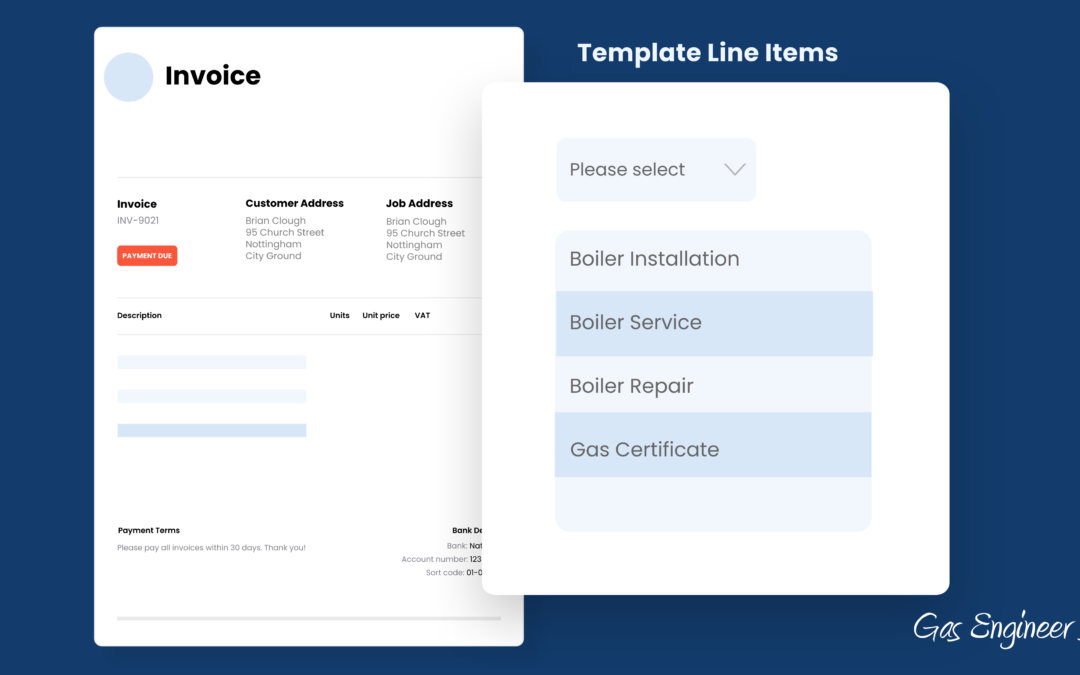The image size is (1080, 675).
Task: Click the Units column header
Action: 339,316
